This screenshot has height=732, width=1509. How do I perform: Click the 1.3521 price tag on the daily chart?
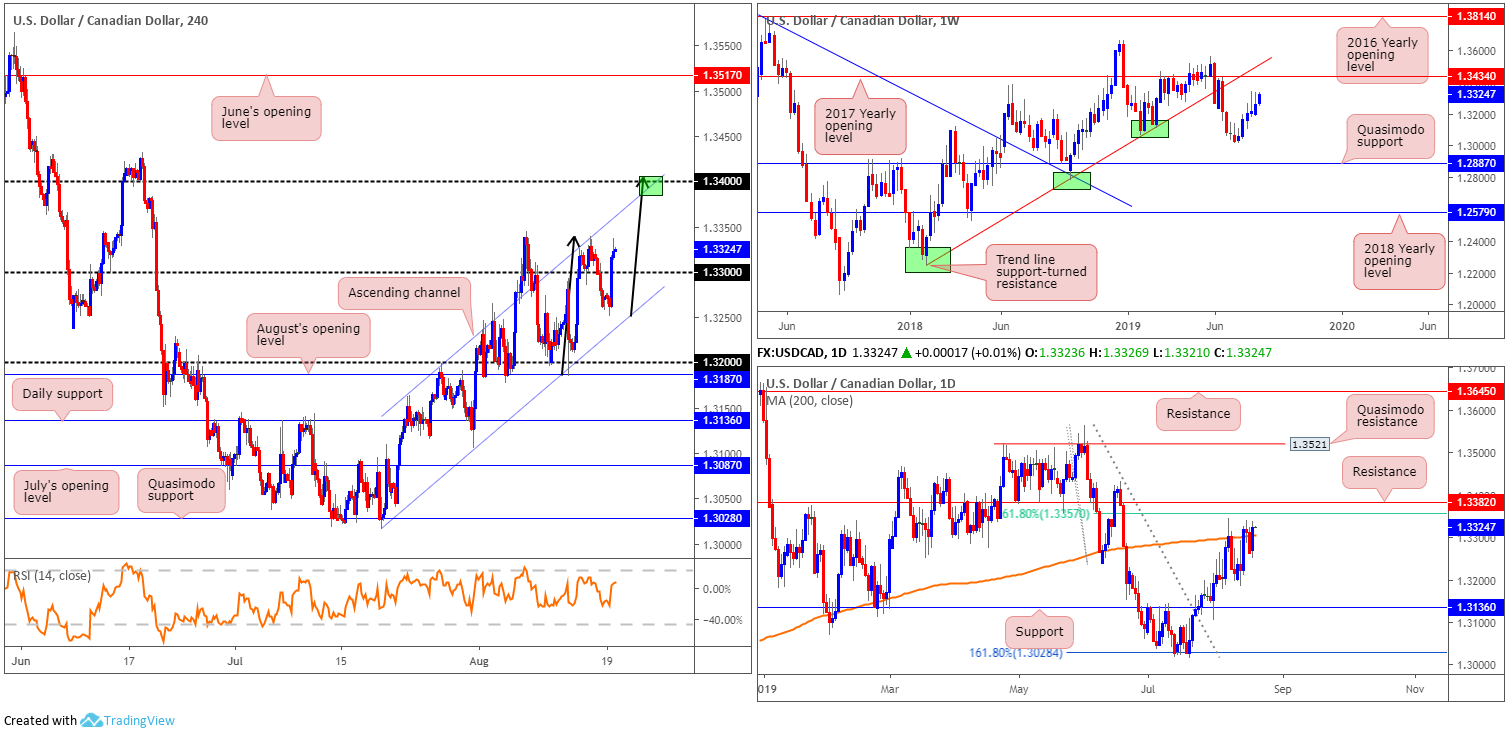pos(1309,444)
